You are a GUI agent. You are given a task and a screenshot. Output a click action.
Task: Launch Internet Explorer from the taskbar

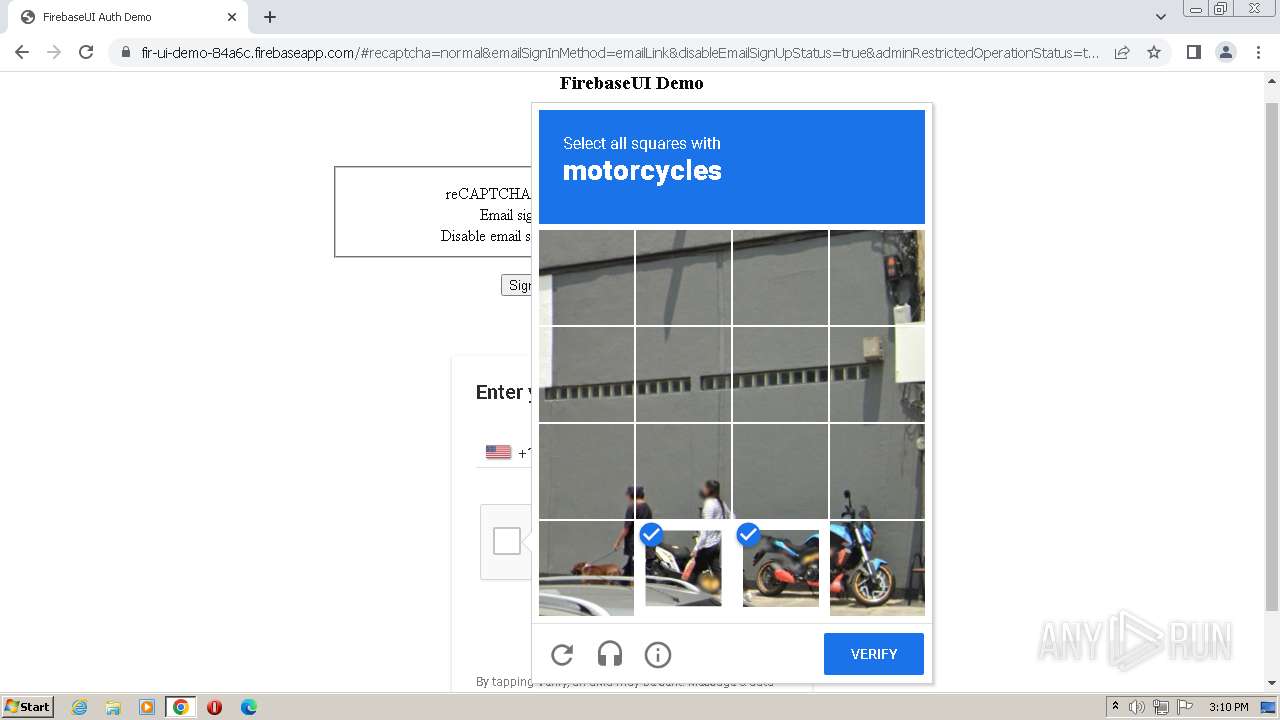tap(79, 707)
